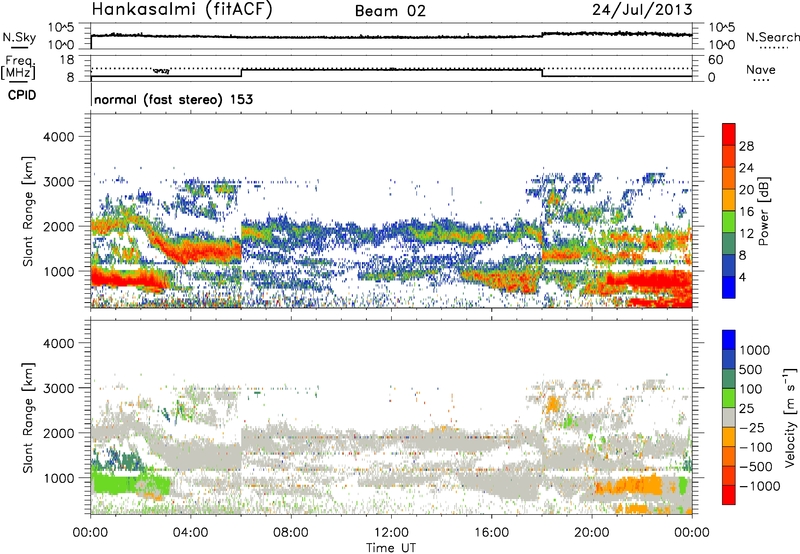The image size is (800, 554).
Task: Click the '08:00' time tick label
Action: tap(291, 533)
